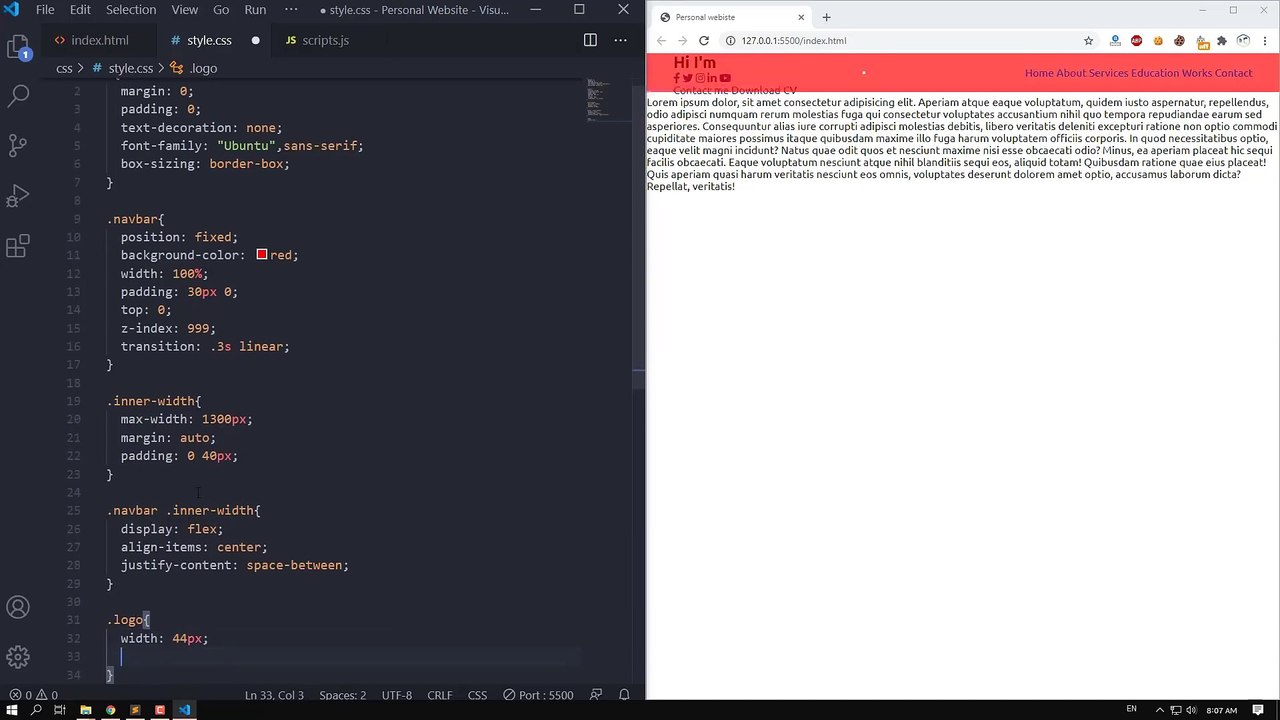Open the Search view in activity bar
The width and height of the screenshot is (1280, 720).
click(18, 96)
